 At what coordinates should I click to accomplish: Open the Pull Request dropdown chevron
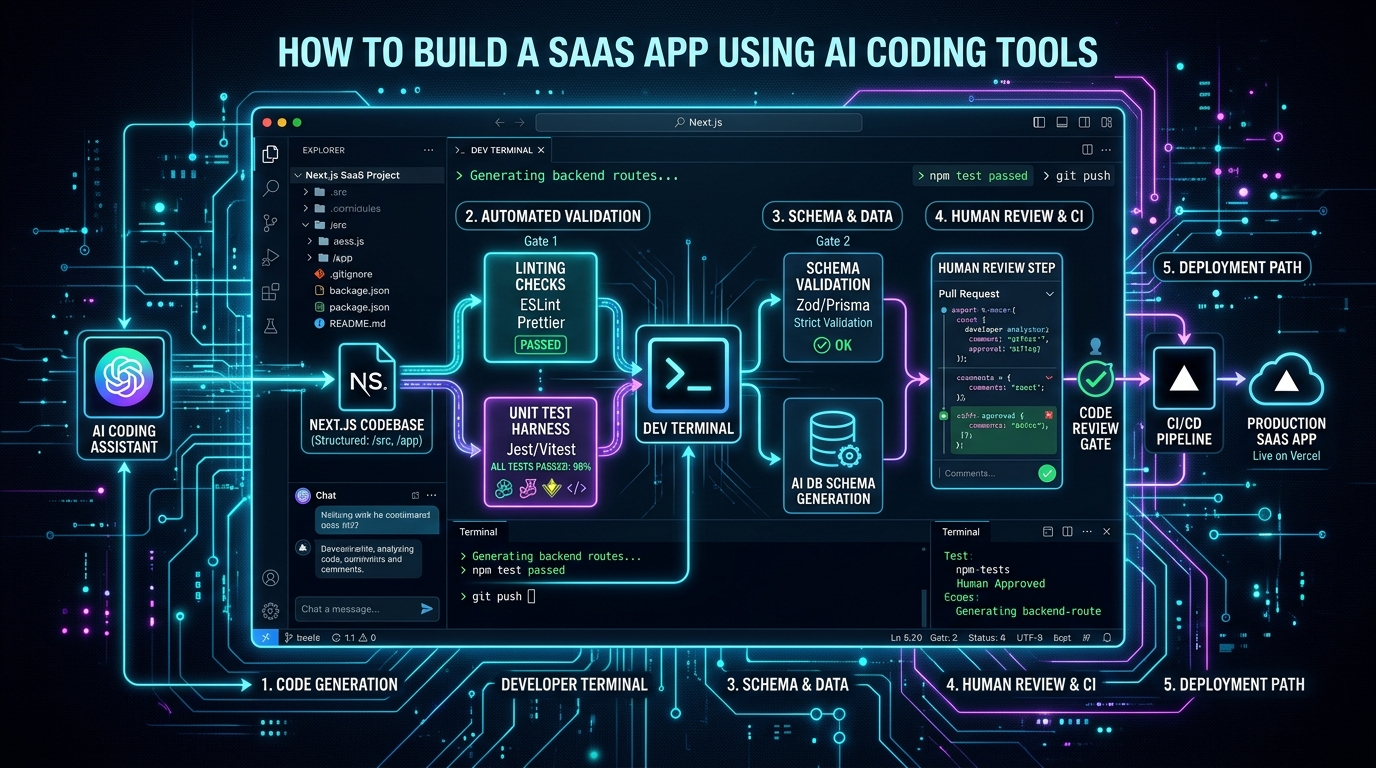point(1049,294)
